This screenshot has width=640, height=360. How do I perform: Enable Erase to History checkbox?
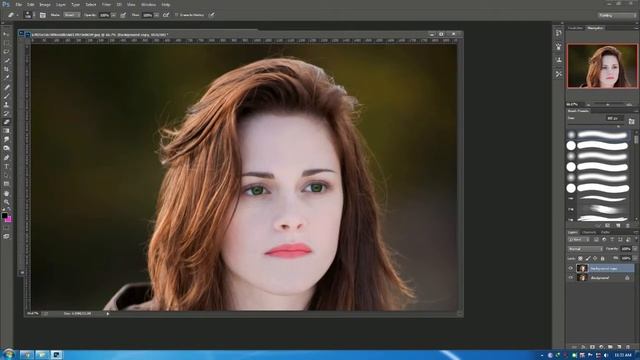coord(176,15)
